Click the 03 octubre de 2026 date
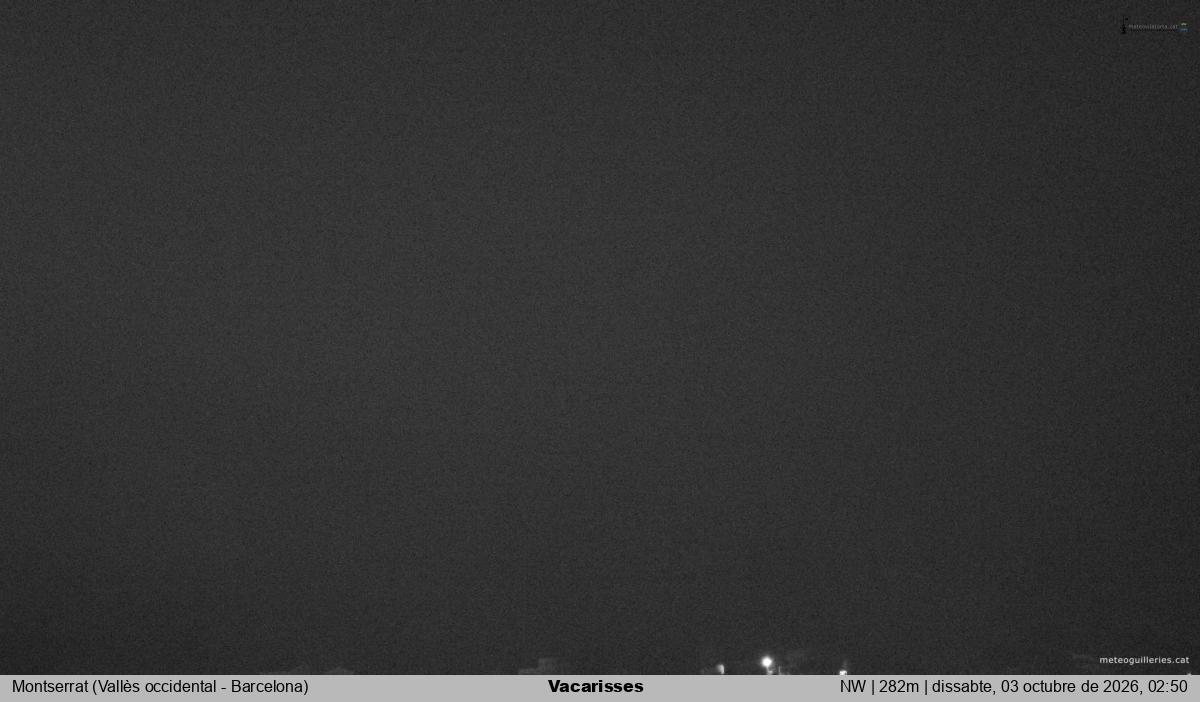Screen dimensions: 1200x702 pos(1069,686)
